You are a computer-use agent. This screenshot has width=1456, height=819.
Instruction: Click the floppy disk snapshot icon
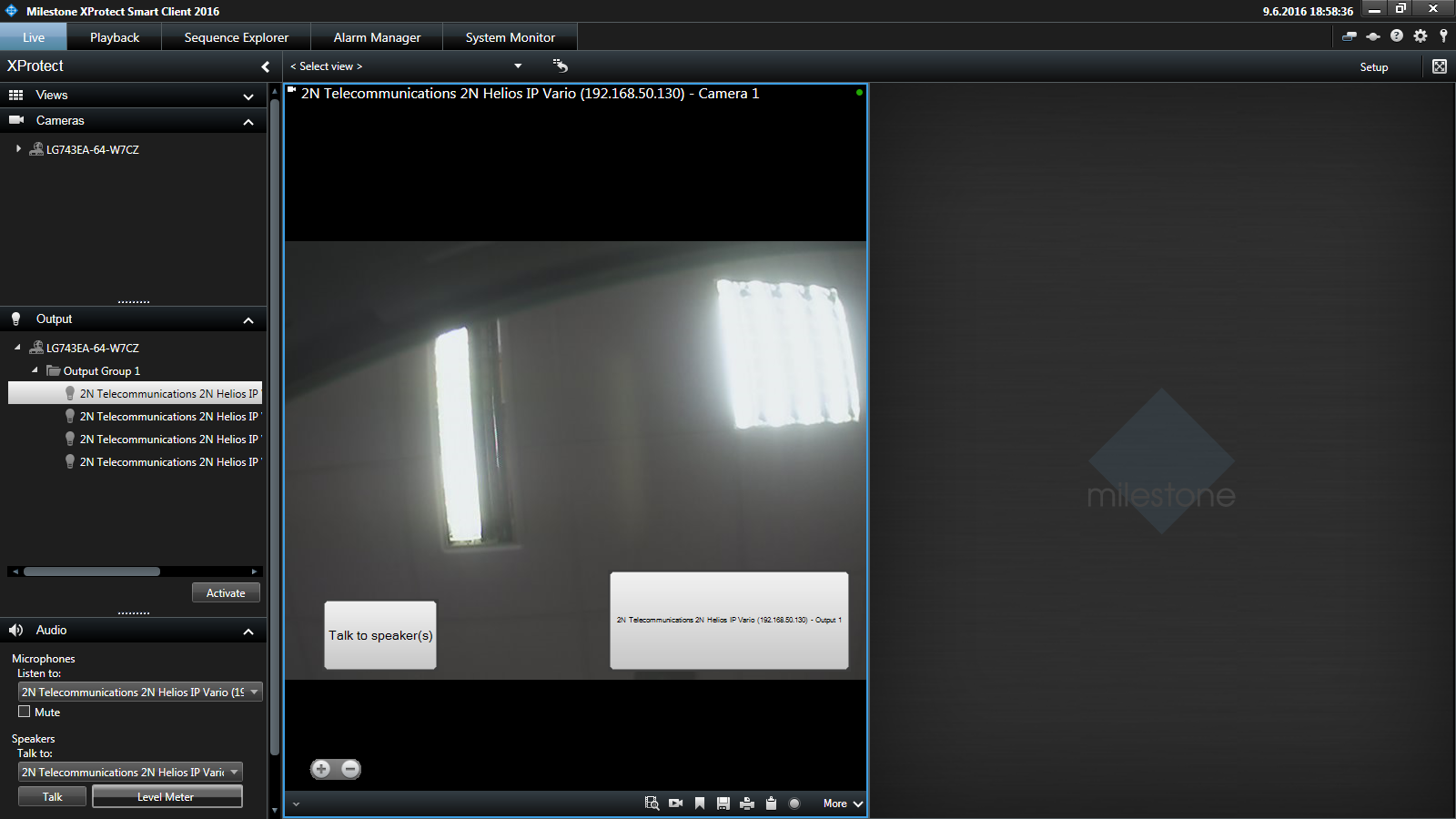pos(723,804)
